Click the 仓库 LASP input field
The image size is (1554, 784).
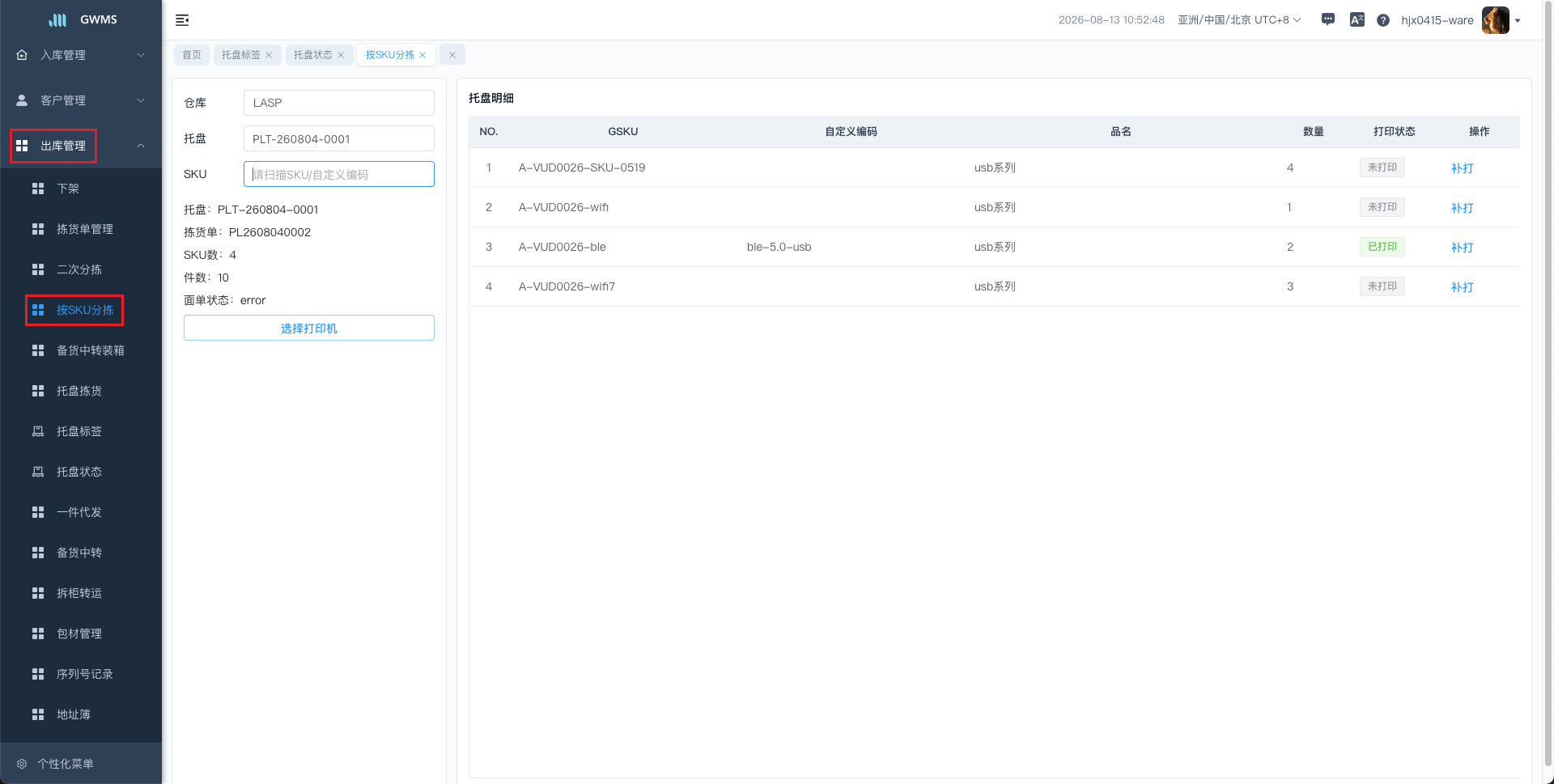pyautogui.click(x=339, y=103)
